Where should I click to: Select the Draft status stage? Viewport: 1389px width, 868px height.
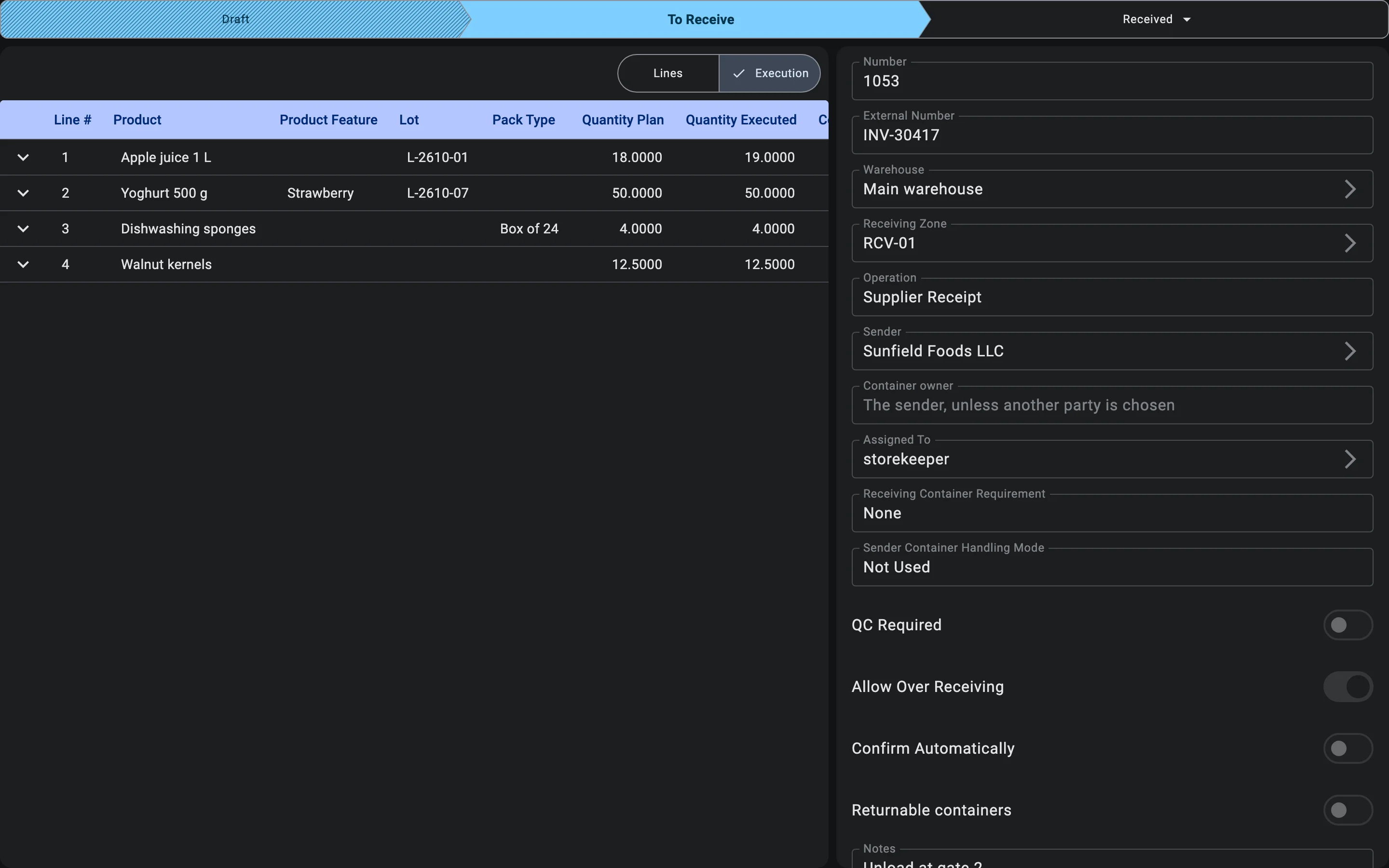235,19
